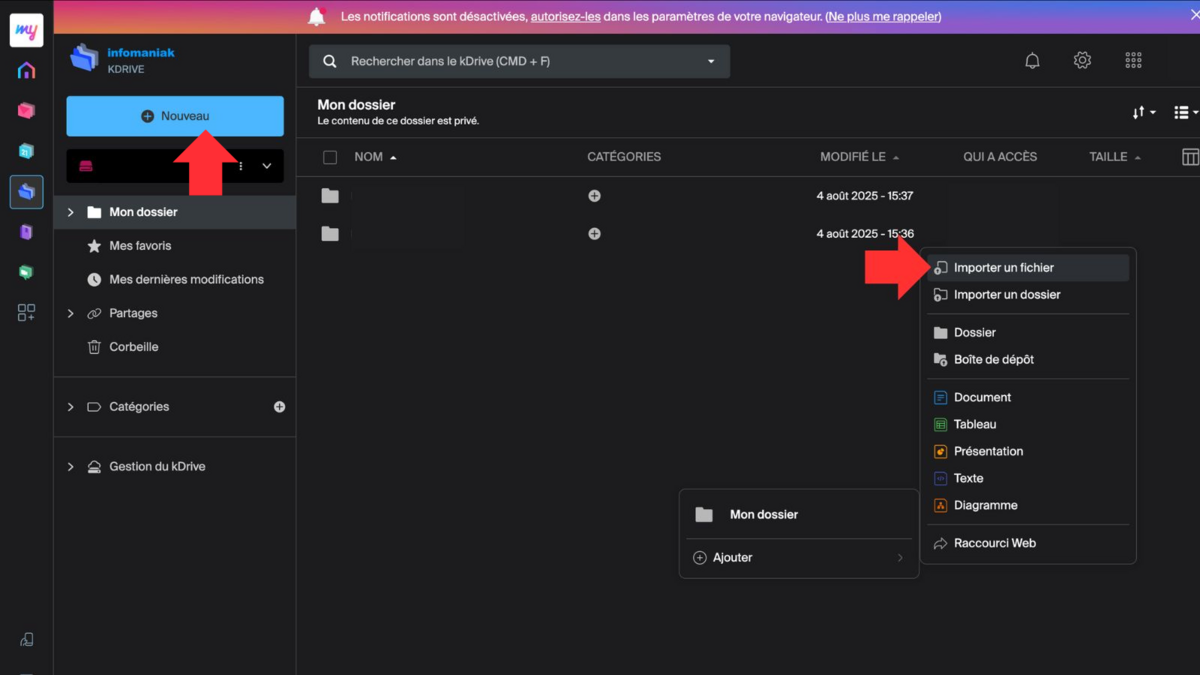
Task: Open the Infomaniak 'my' logo icon
Action: pyautogui.click(x=27, y=31)
